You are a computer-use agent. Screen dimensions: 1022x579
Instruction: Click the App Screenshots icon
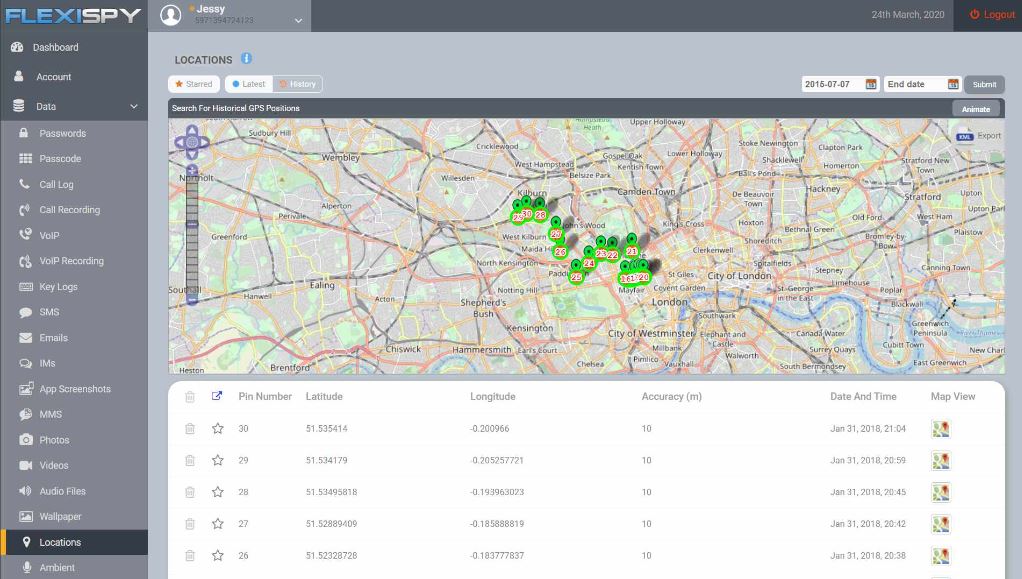pyautogui.click(x=26, y=389)
